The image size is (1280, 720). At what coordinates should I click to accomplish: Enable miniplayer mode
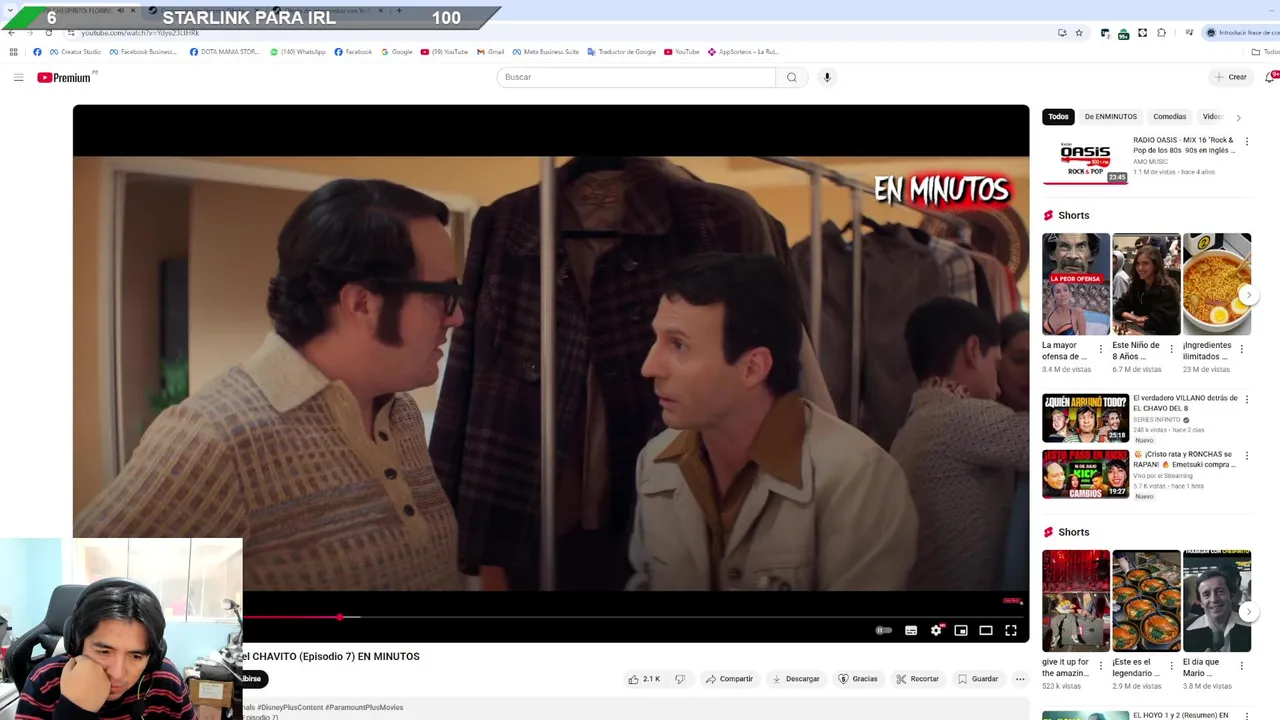point(961,630)
